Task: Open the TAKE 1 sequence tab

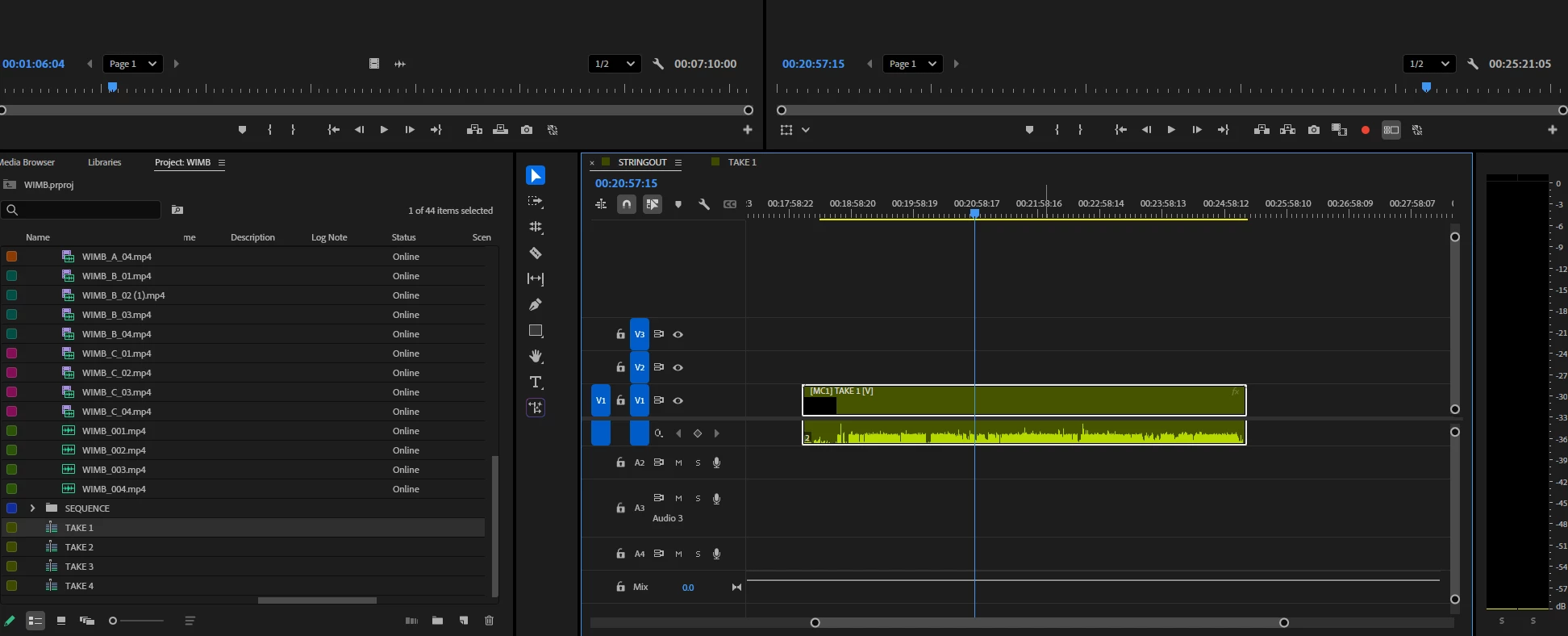Action: (741, 162)
